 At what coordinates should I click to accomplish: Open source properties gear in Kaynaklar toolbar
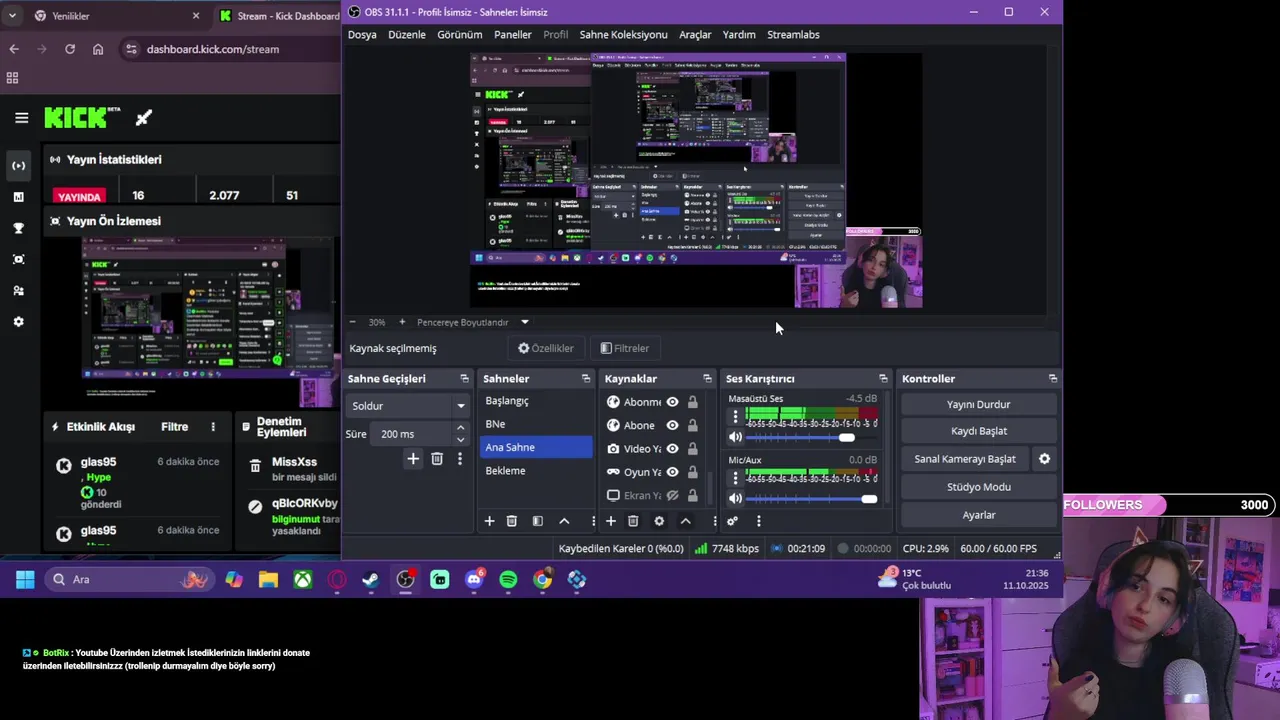click(x=659, y=521)
